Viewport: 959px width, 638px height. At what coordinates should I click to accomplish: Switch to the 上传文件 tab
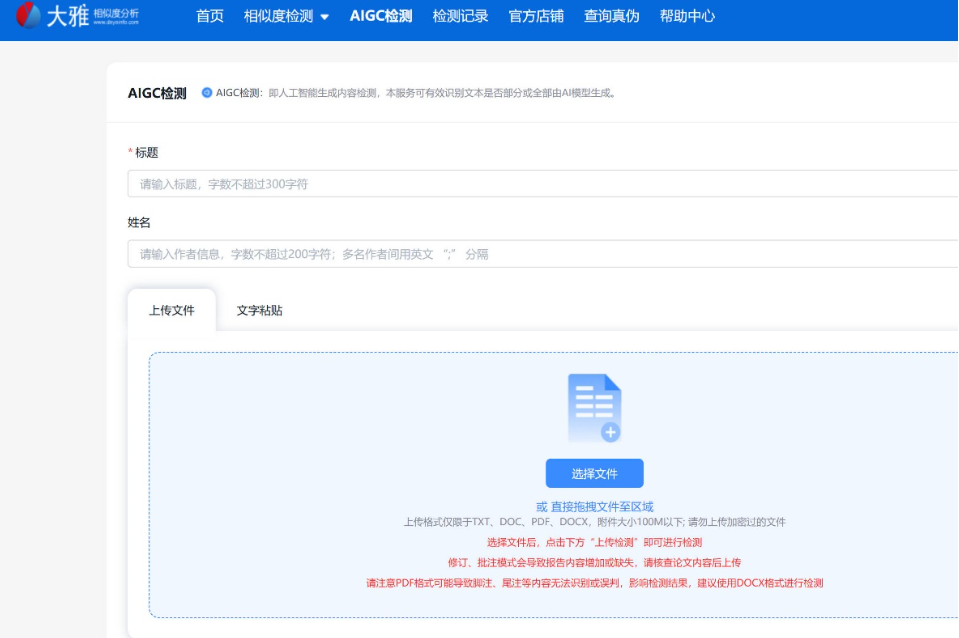(171, 310)
